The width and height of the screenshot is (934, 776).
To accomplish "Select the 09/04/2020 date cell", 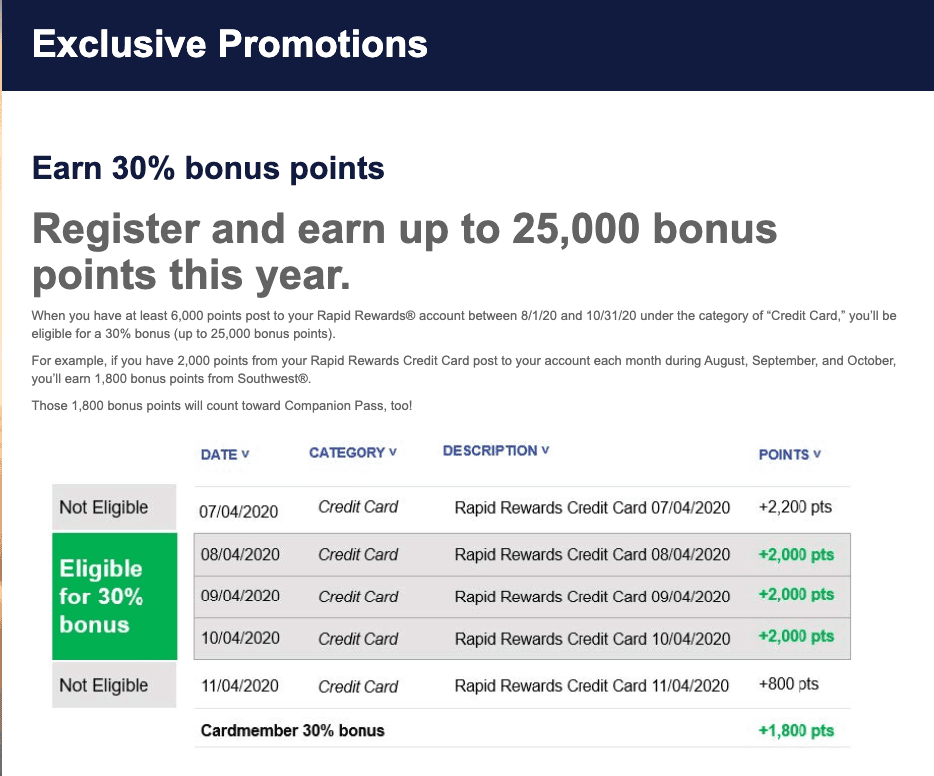I will pos(240,596).
